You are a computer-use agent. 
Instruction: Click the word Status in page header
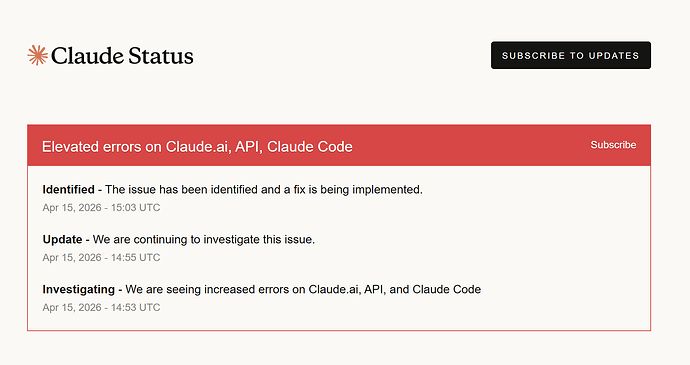pyautogui.click(x=161, y=56)
